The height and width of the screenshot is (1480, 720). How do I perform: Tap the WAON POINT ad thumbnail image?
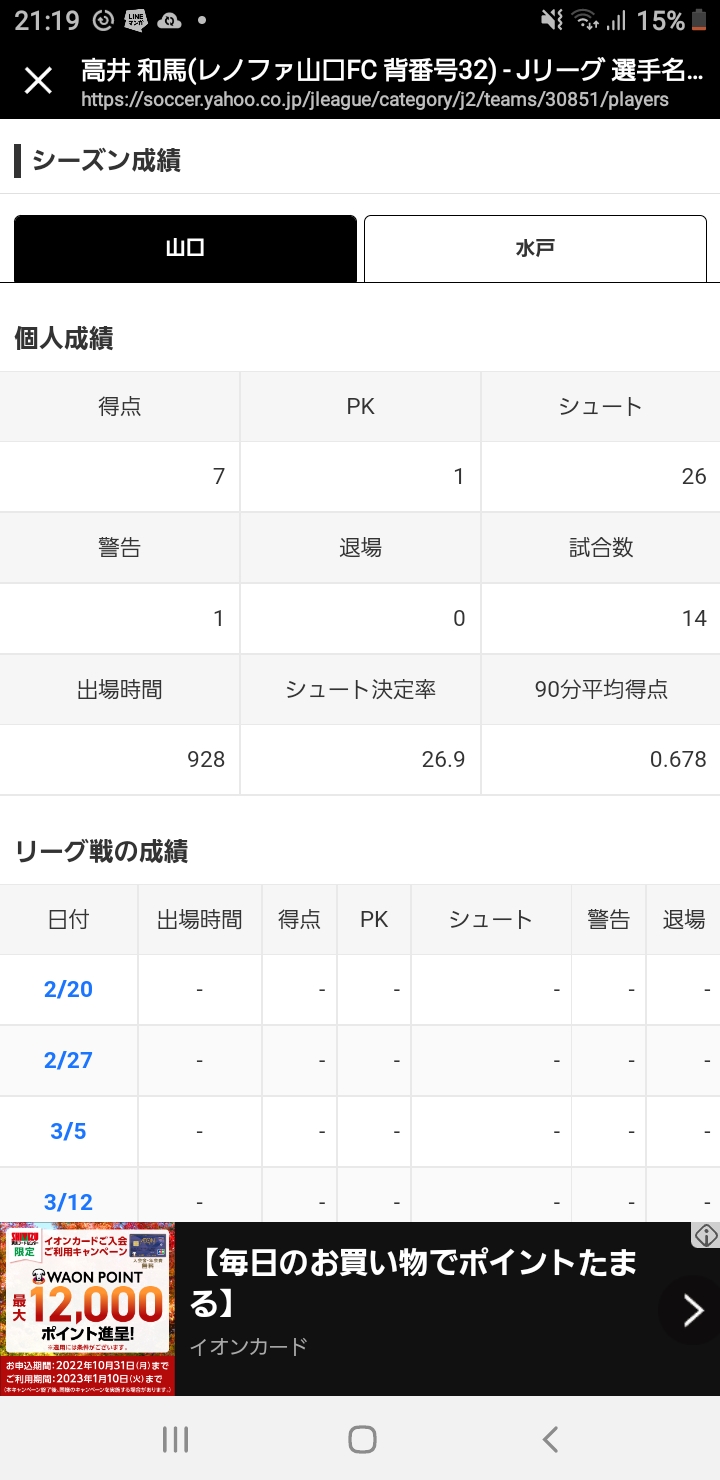pyautogui.click(x=88, y=1309)
